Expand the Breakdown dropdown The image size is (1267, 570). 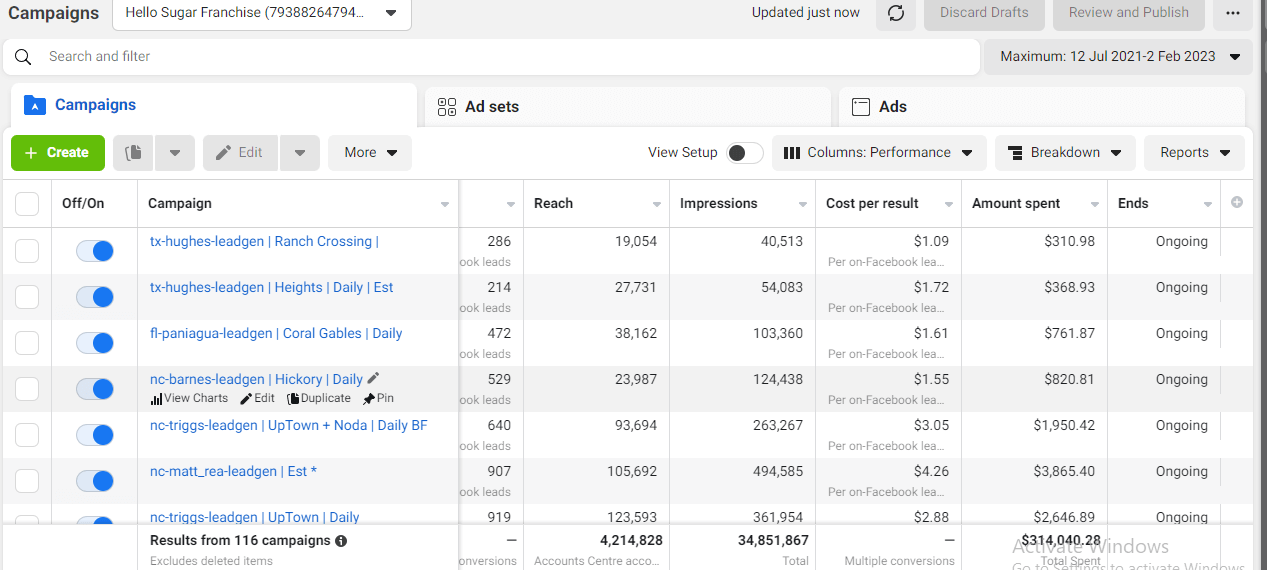pyautogui.click(x=1065, y=153)
